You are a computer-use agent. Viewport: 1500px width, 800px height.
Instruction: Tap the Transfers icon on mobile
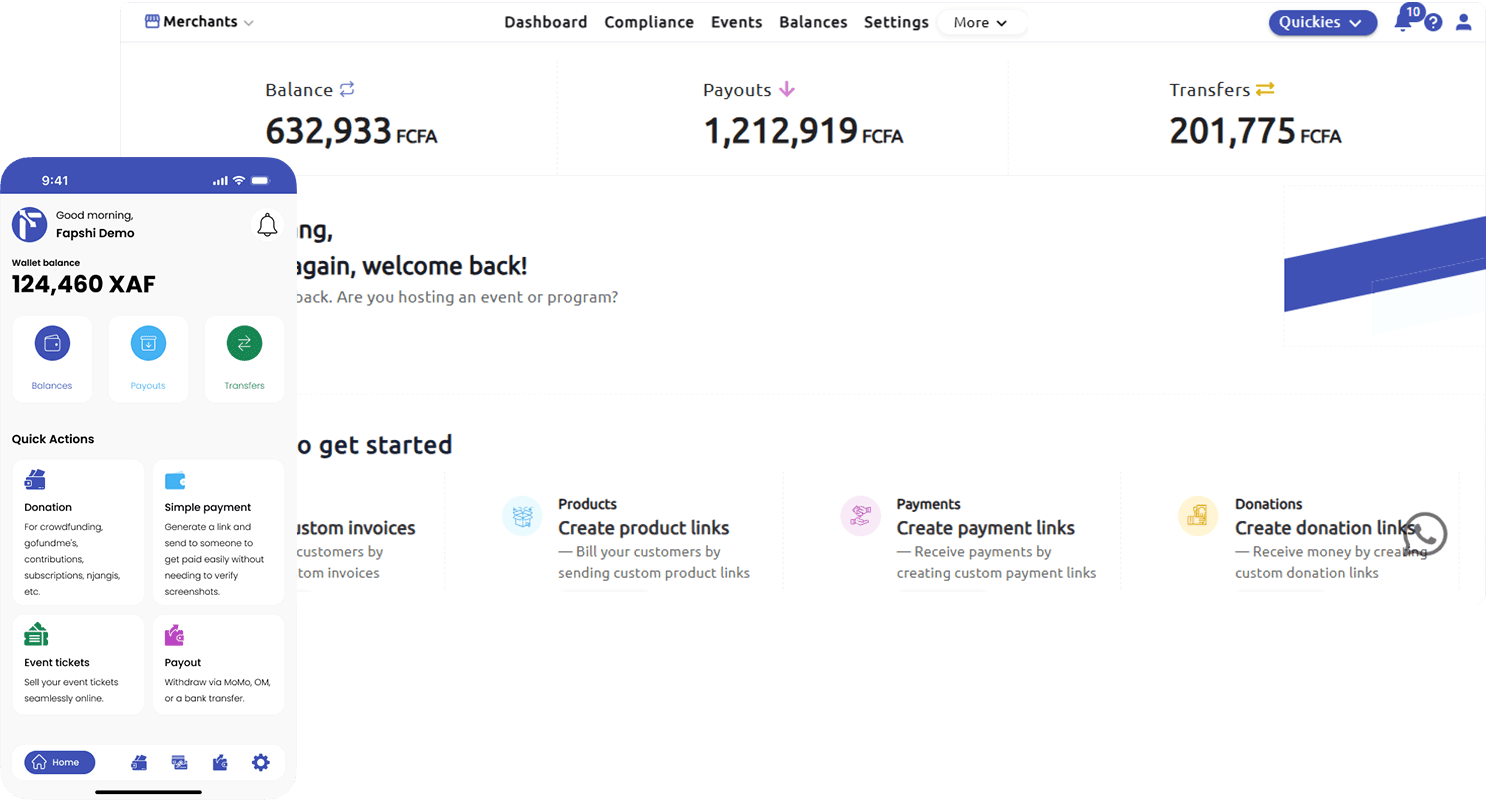point(244,344)
